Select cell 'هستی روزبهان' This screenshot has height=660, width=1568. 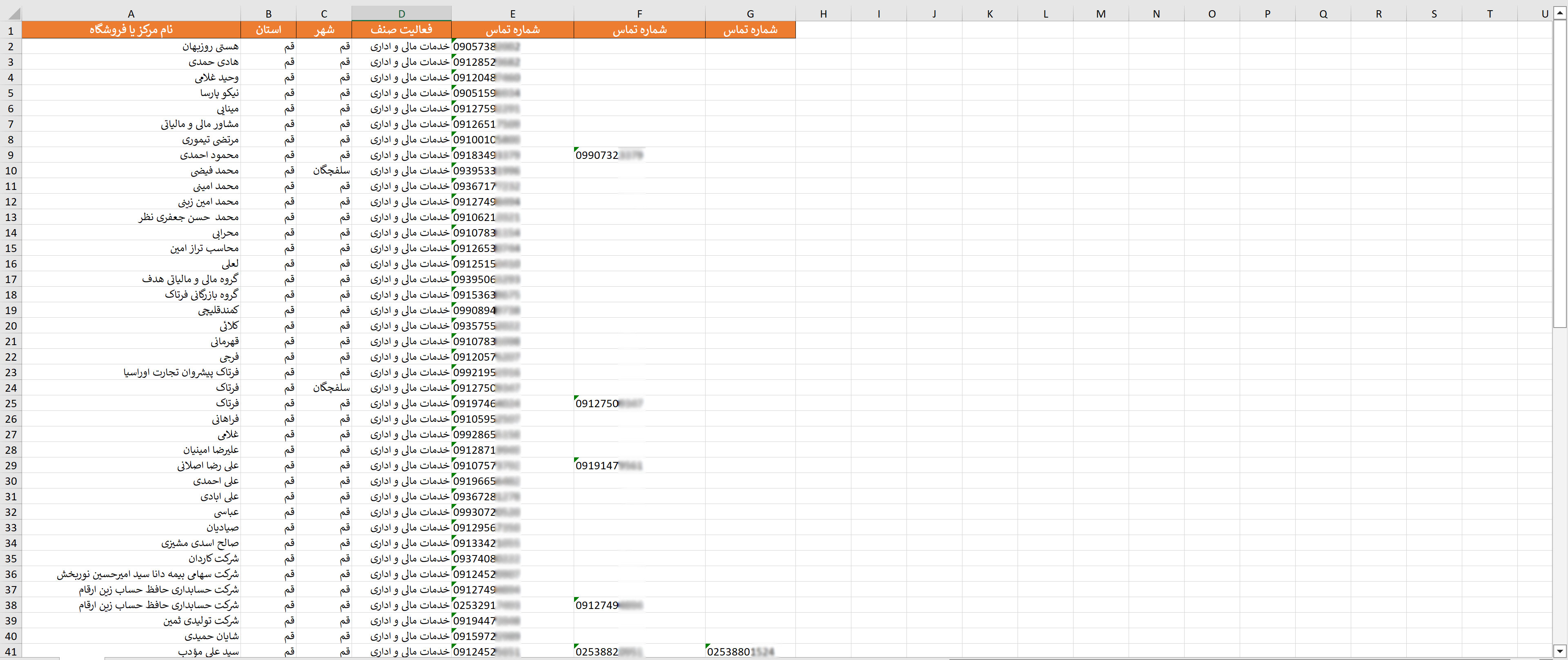tap(131, 46)
